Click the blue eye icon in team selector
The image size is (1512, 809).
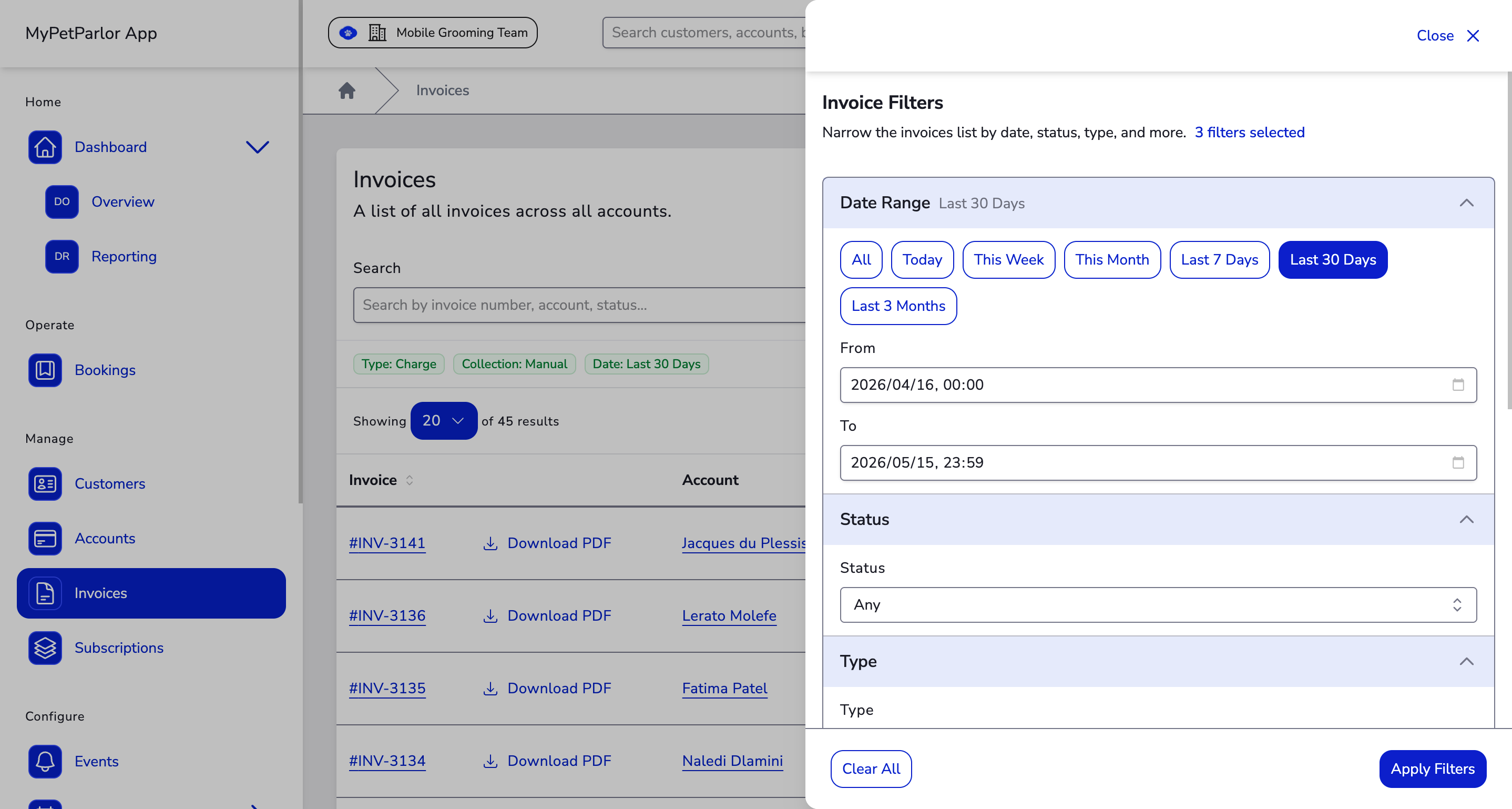tap(348, 32)
